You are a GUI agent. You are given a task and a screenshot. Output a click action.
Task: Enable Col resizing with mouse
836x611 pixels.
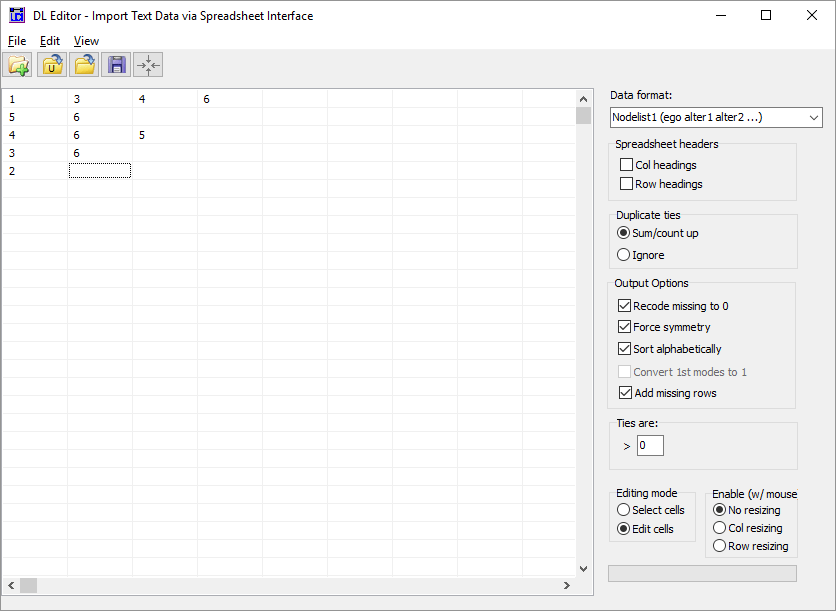[x=719, y=528]
